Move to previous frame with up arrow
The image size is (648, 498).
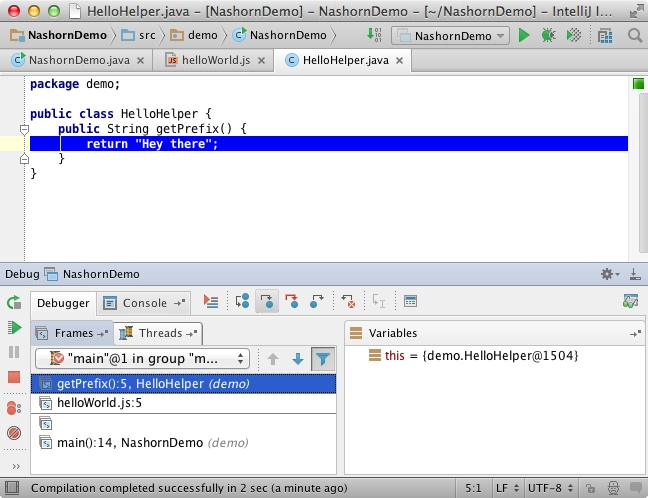pyautogui.click(x=273, y=359)
